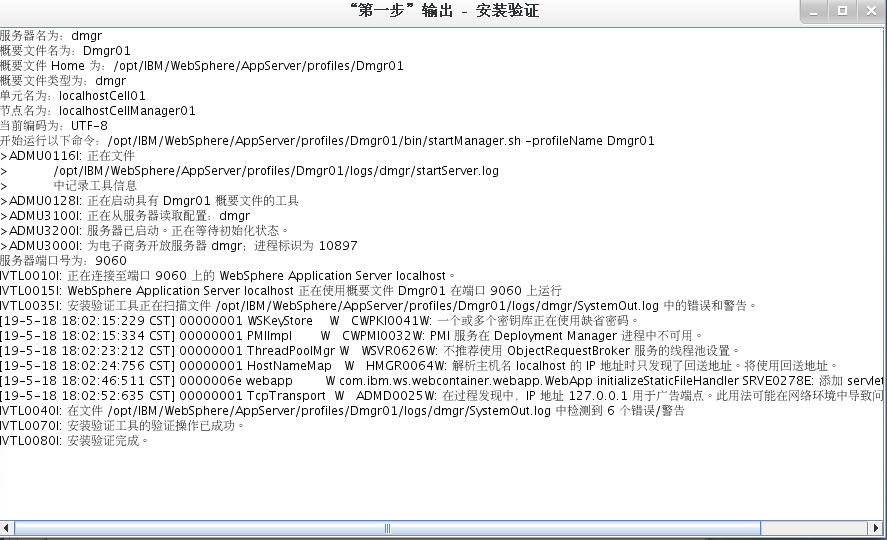Click the TcpTransport ADMD0025W warning line
Viewport: 887px width, 540px height.
click(441, 395)
